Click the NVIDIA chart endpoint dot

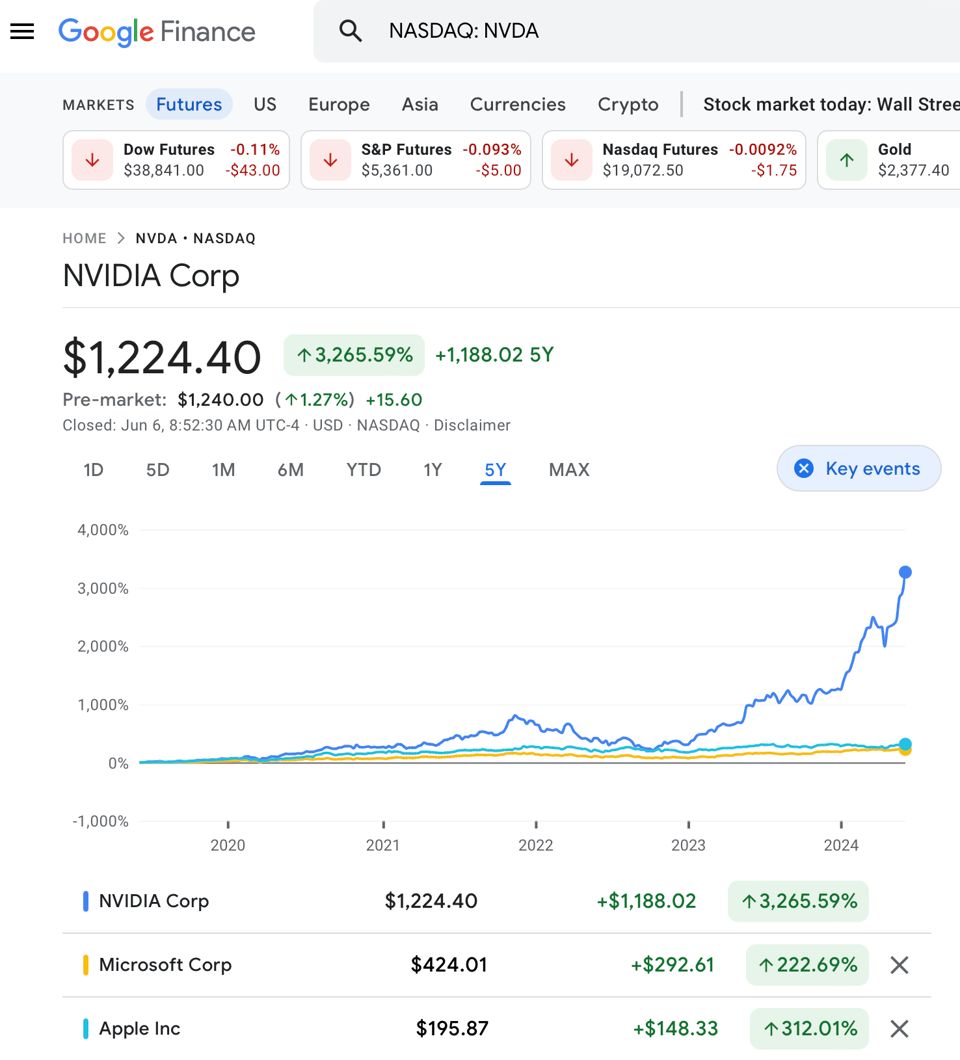(x=905, y=573)
